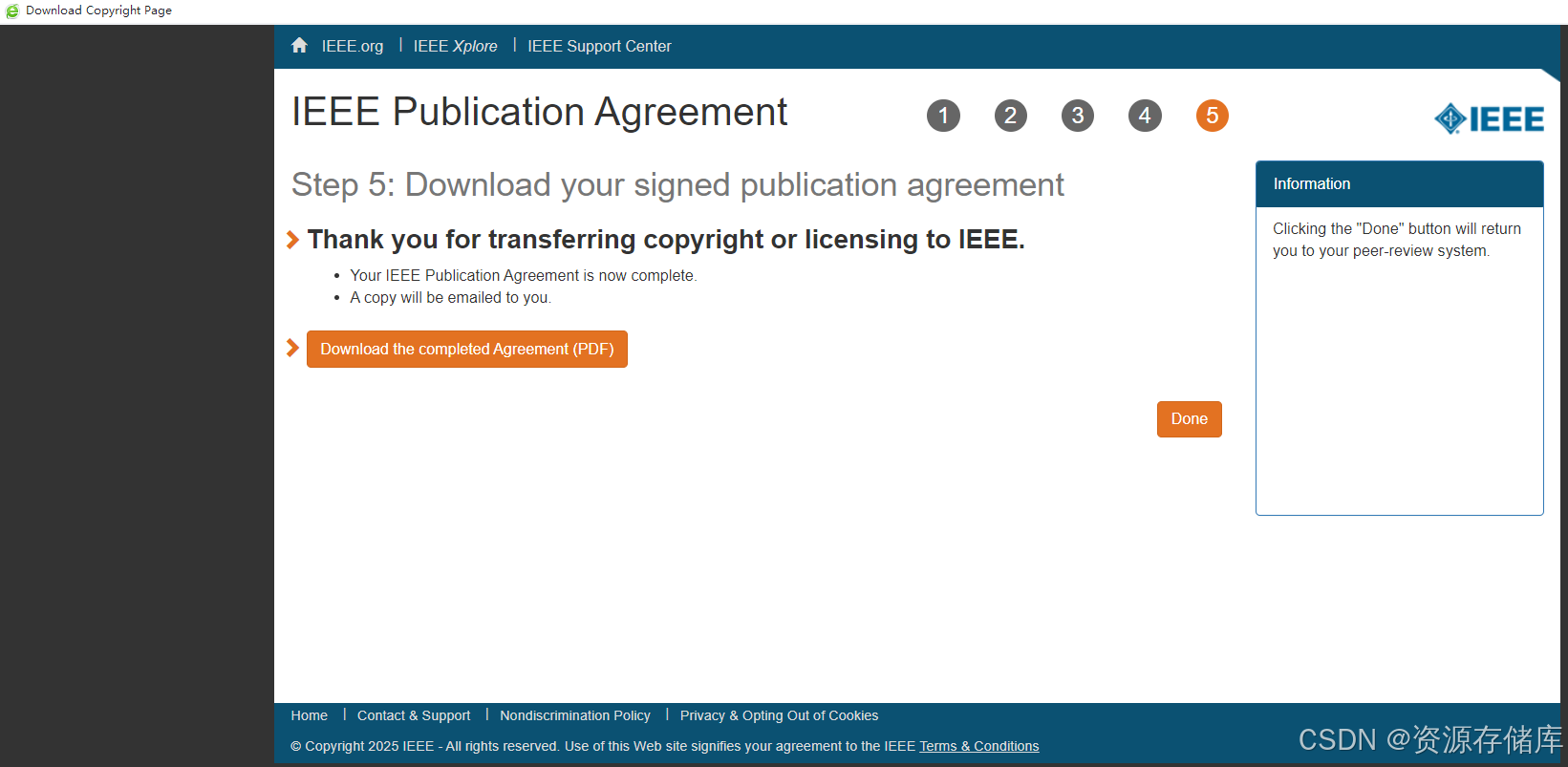Open Contact & Support footer link
The width and height of the screenshot is (1568, 767).
pos(414,715)
